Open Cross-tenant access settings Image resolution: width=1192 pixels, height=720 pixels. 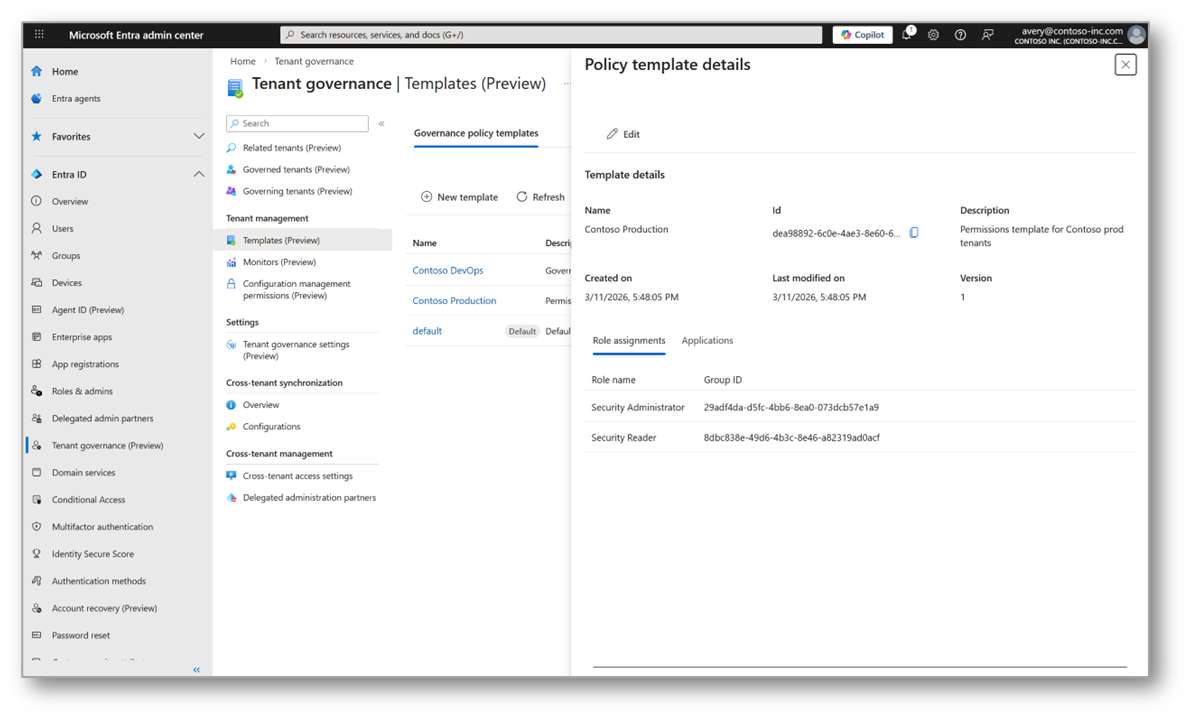297,476
